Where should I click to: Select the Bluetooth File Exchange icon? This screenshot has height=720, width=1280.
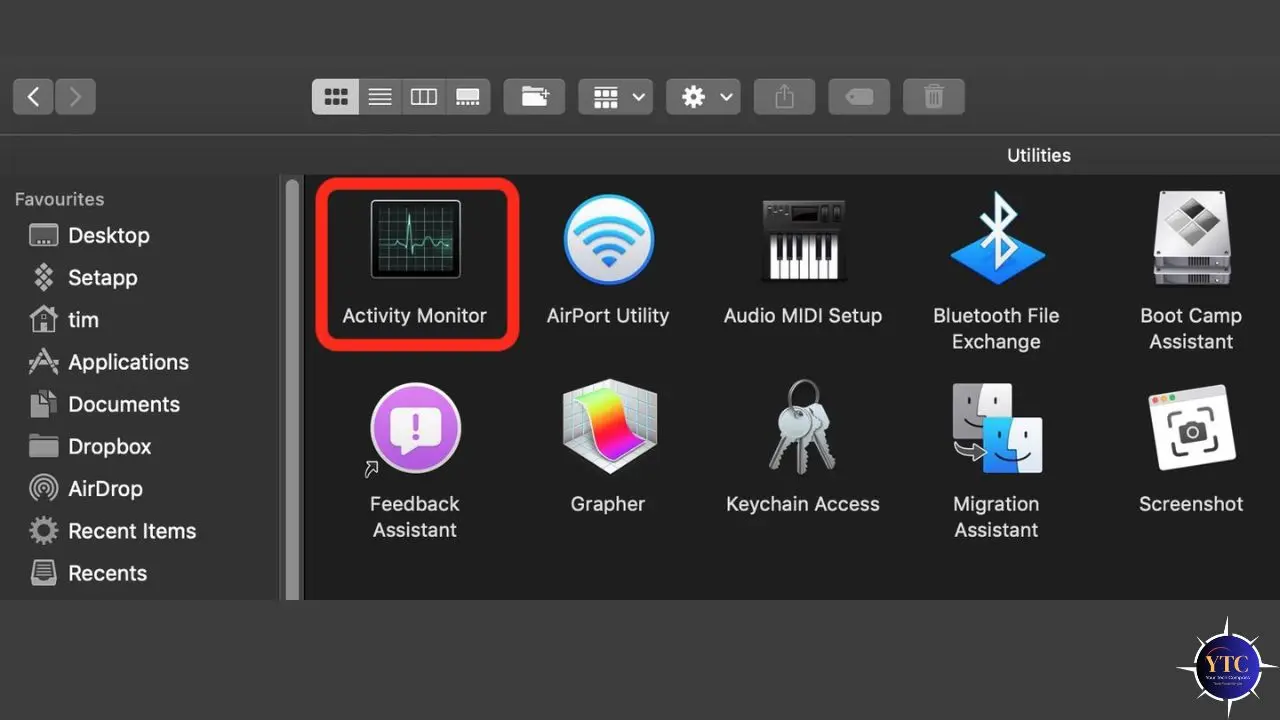click(x=996, y=239)
